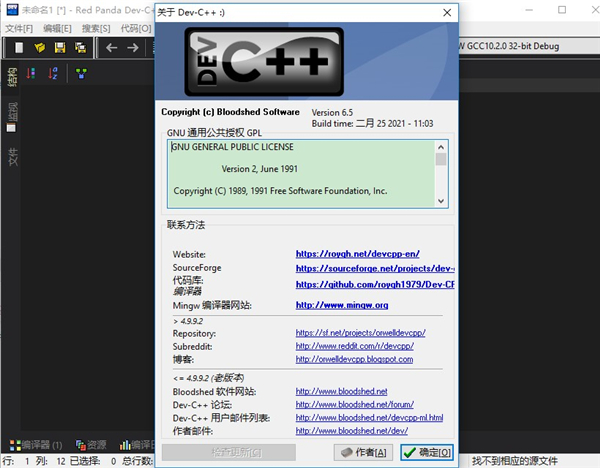Open the github.com/royqh1979 repository link

coord(375,284)
